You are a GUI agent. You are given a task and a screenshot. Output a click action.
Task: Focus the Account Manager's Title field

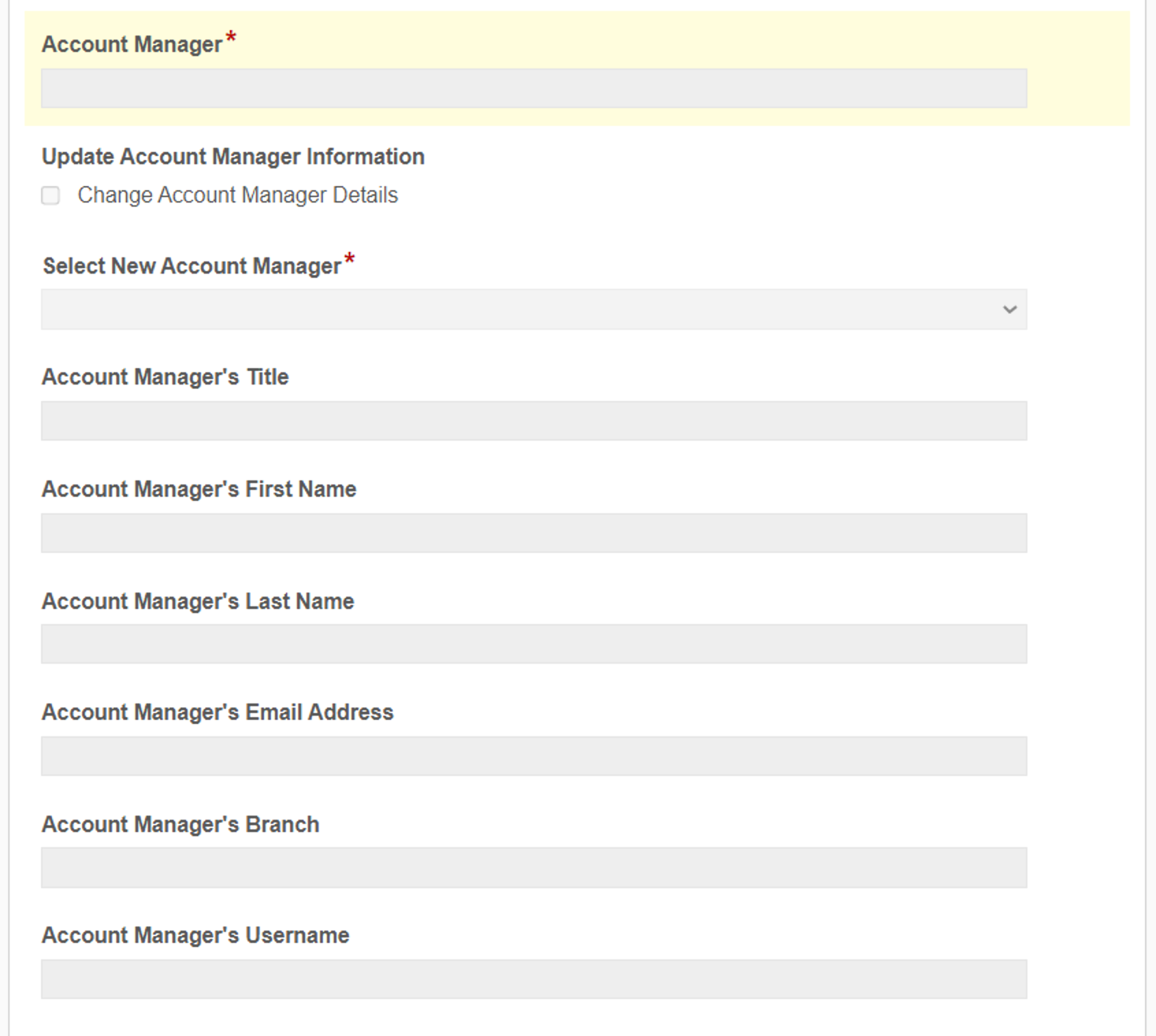[534, 421]
